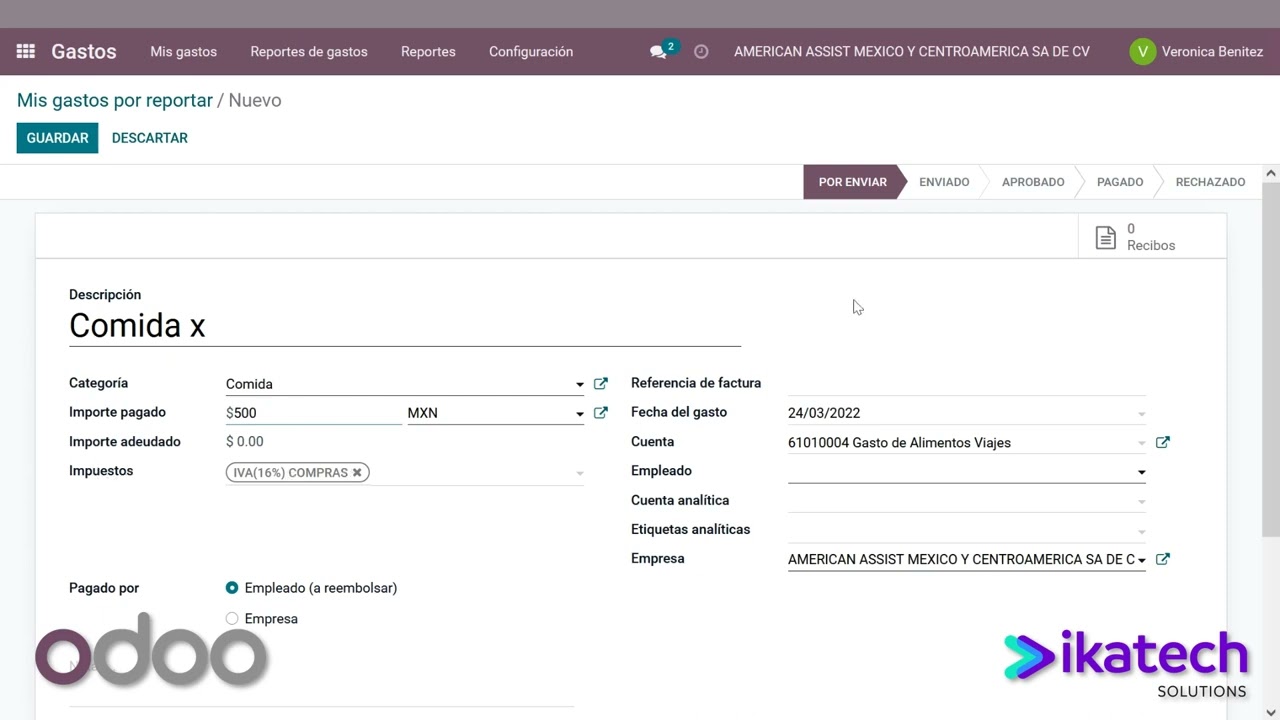Image resolution: width=1280 pixels, height=720 pixels.
Task: Expand the Empresa company dropdown
Action: 1141,560
